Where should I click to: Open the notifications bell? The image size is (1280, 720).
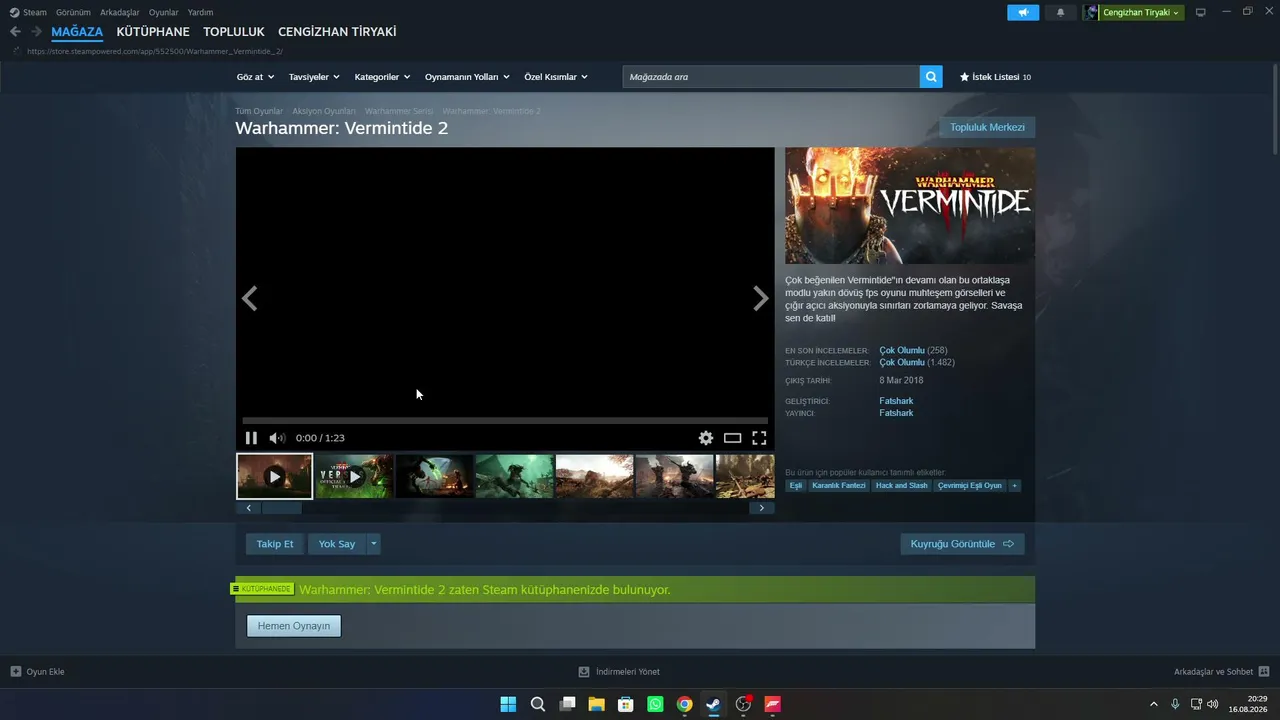pos(1061,13)
